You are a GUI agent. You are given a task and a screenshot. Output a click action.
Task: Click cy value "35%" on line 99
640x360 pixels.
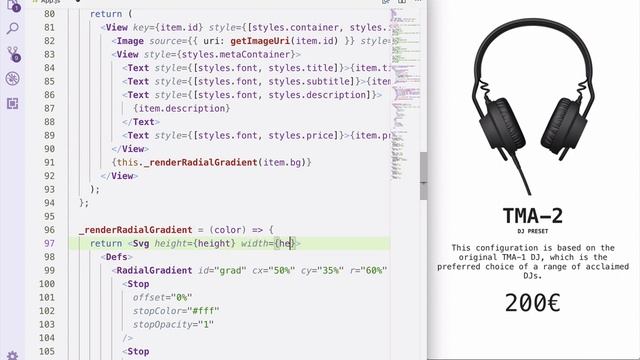point(331,271)
